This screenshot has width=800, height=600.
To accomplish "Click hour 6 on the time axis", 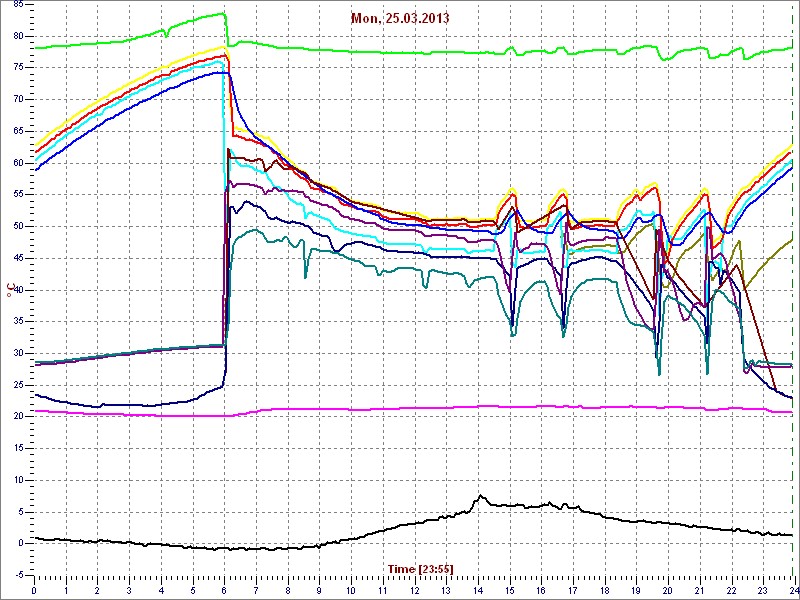I will (x=224, y=590).
